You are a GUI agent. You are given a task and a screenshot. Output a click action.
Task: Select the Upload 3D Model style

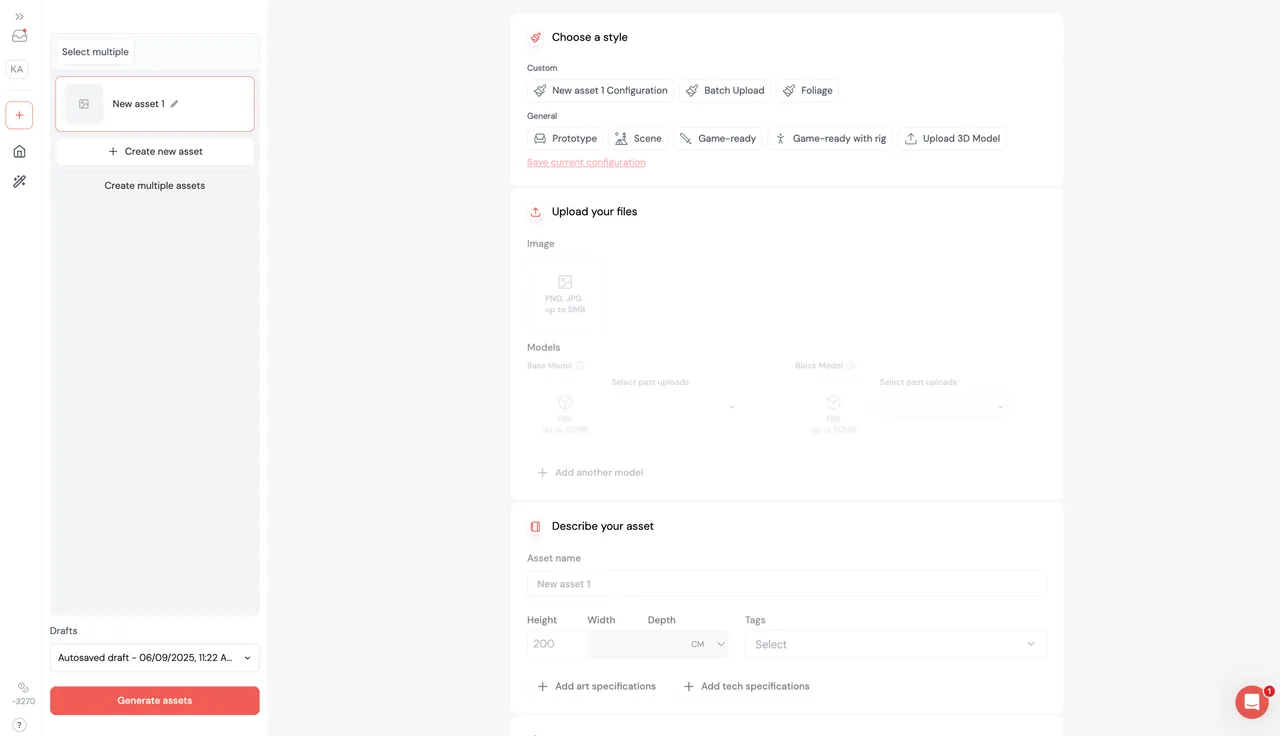point(952,139)
